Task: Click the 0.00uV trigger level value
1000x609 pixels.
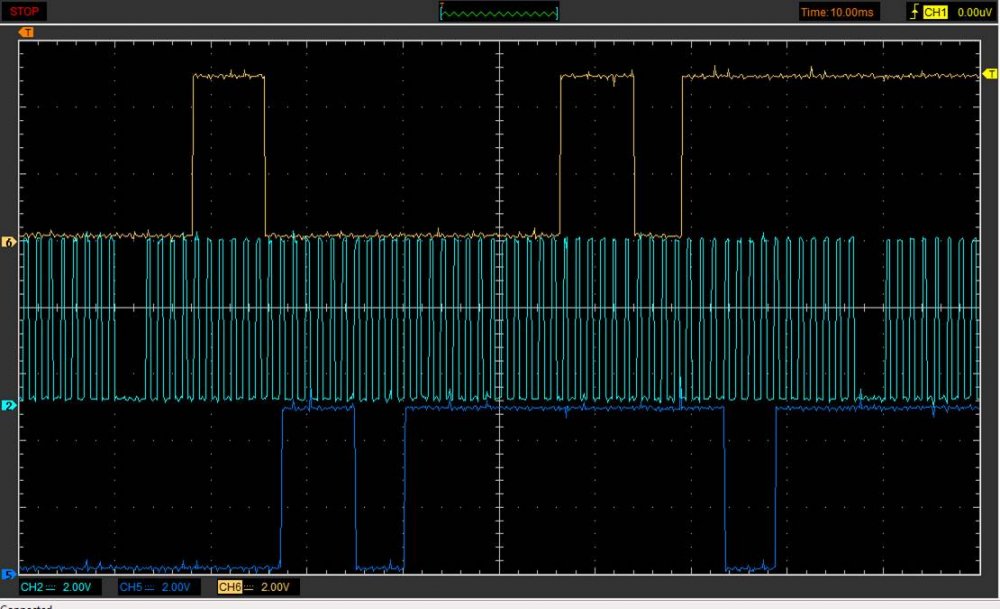Action: 973,12
